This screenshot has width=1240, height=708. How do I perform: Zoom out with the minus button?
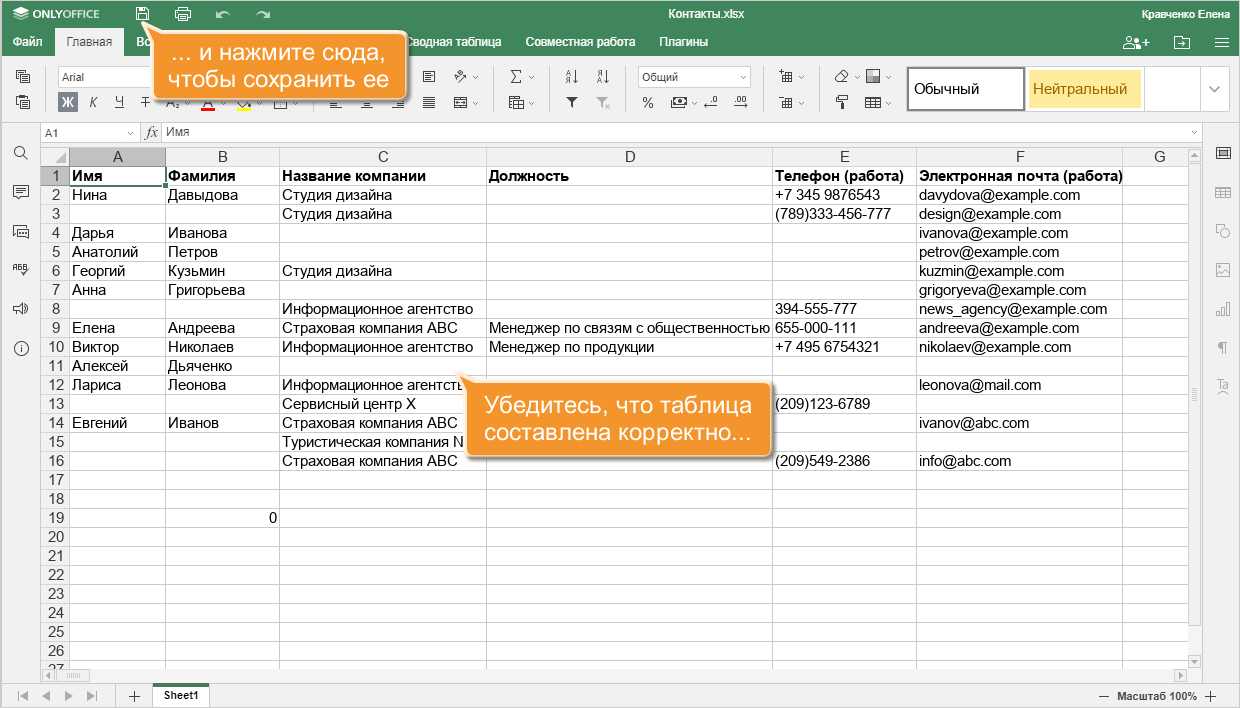[1103, 696]
